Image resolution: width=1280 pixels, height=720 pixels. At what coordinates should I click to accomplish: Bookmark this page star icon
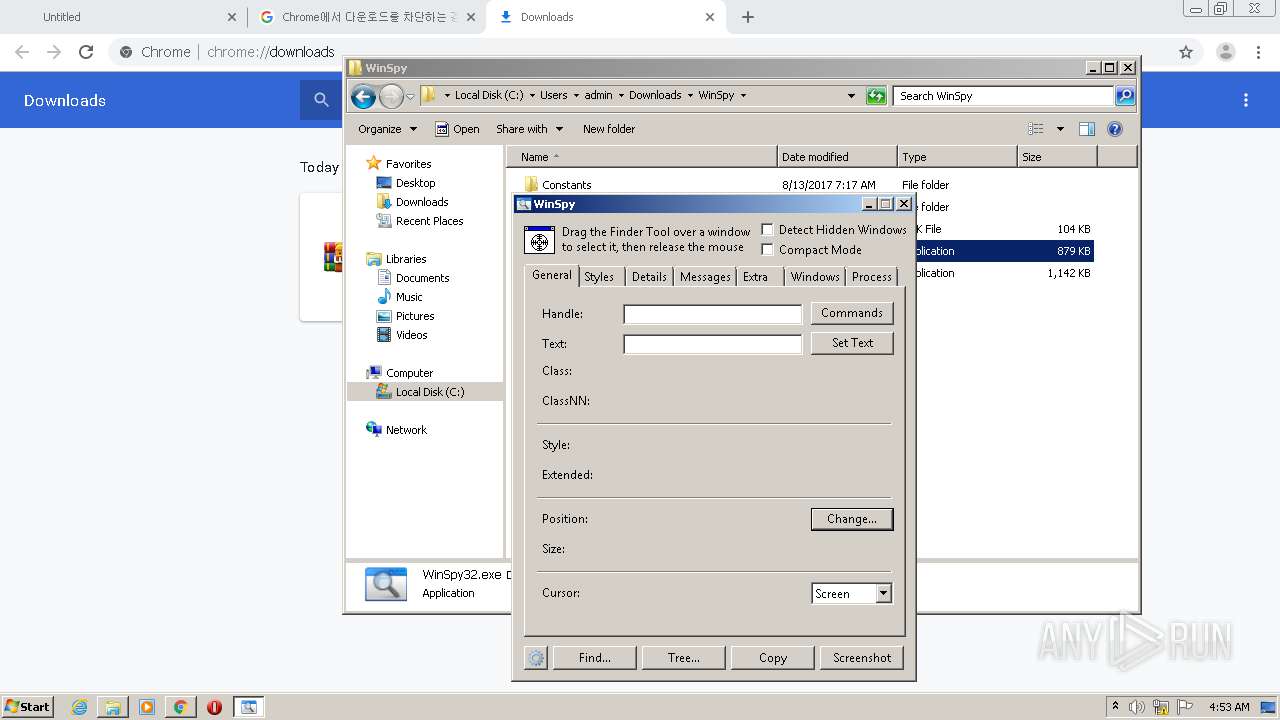coord(1186,52)
